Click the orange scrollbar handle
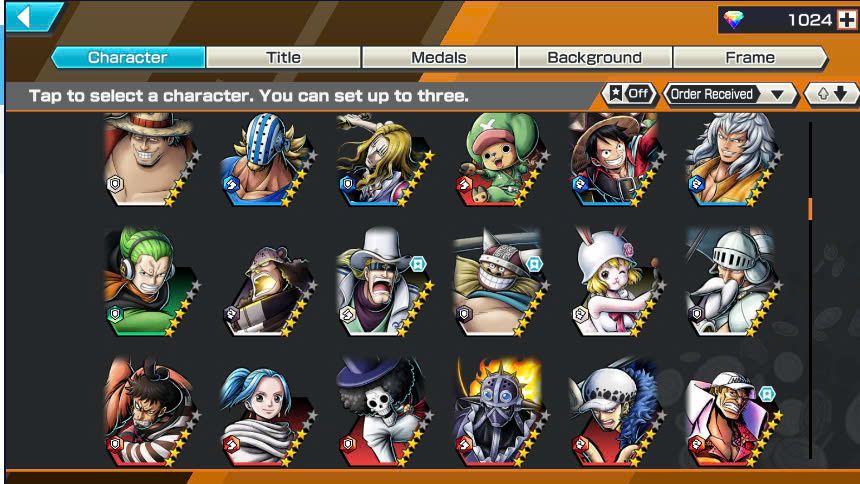The width and height of the screenshot is (860, 484). coord(810,209)
